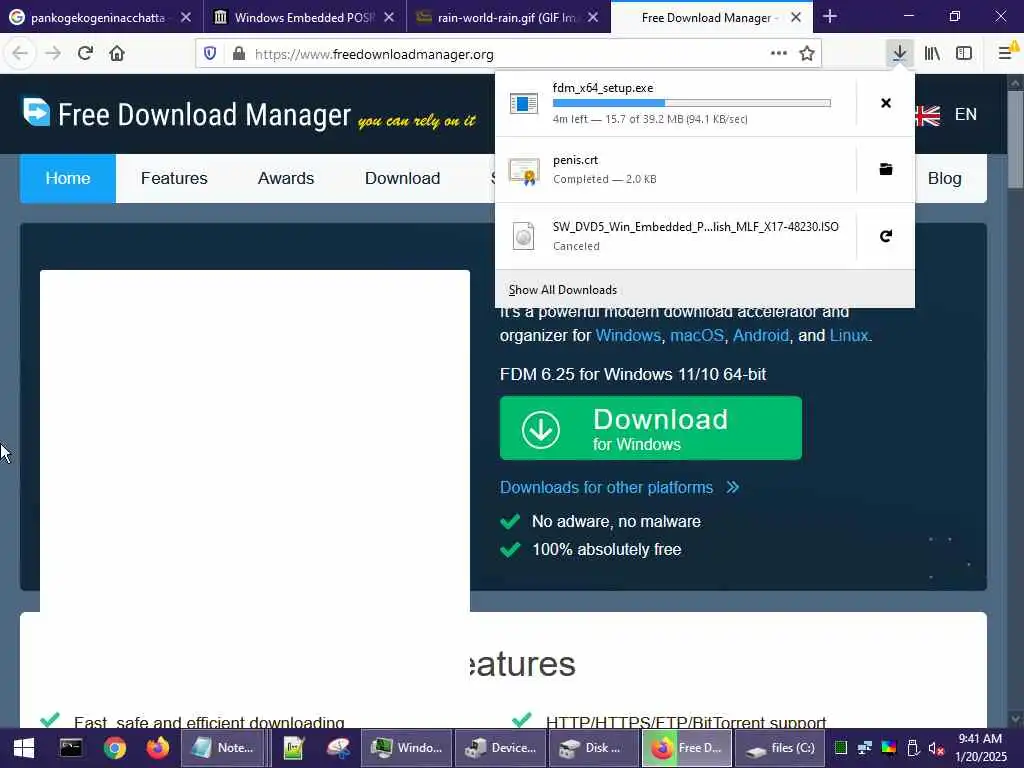Bookmark this page with the star icon
Screen dimensions: 1024x768
click(x=807, y=54)
